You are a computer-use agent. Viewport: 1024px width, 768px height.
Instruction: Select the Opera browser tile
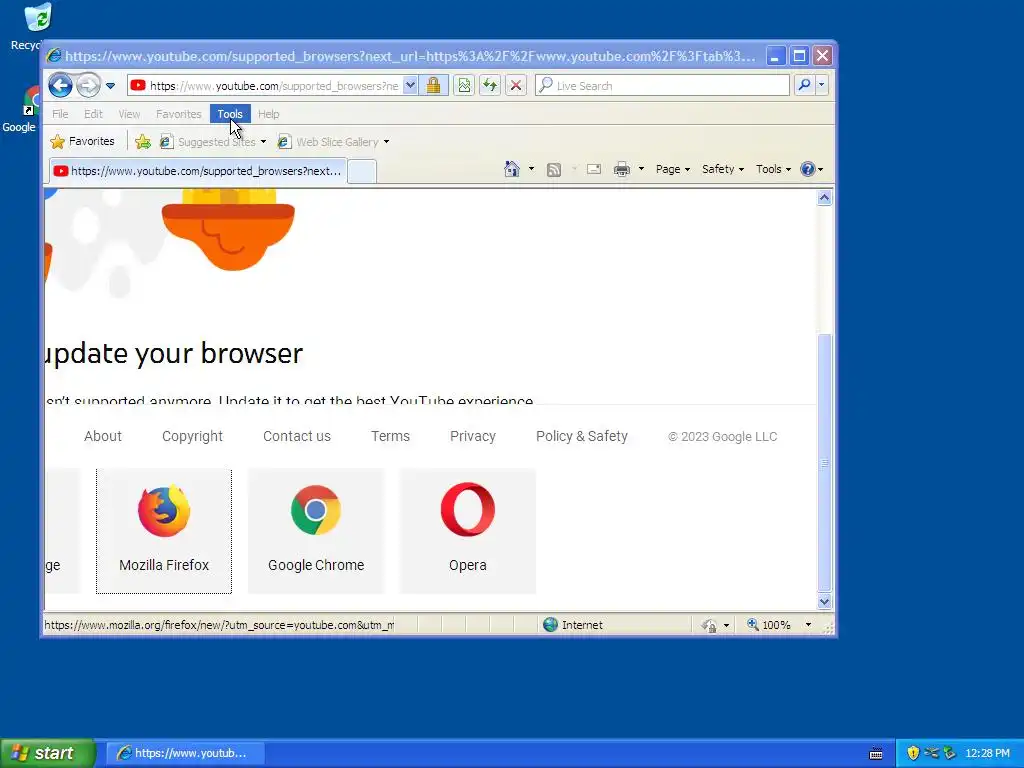click(468, 531)
